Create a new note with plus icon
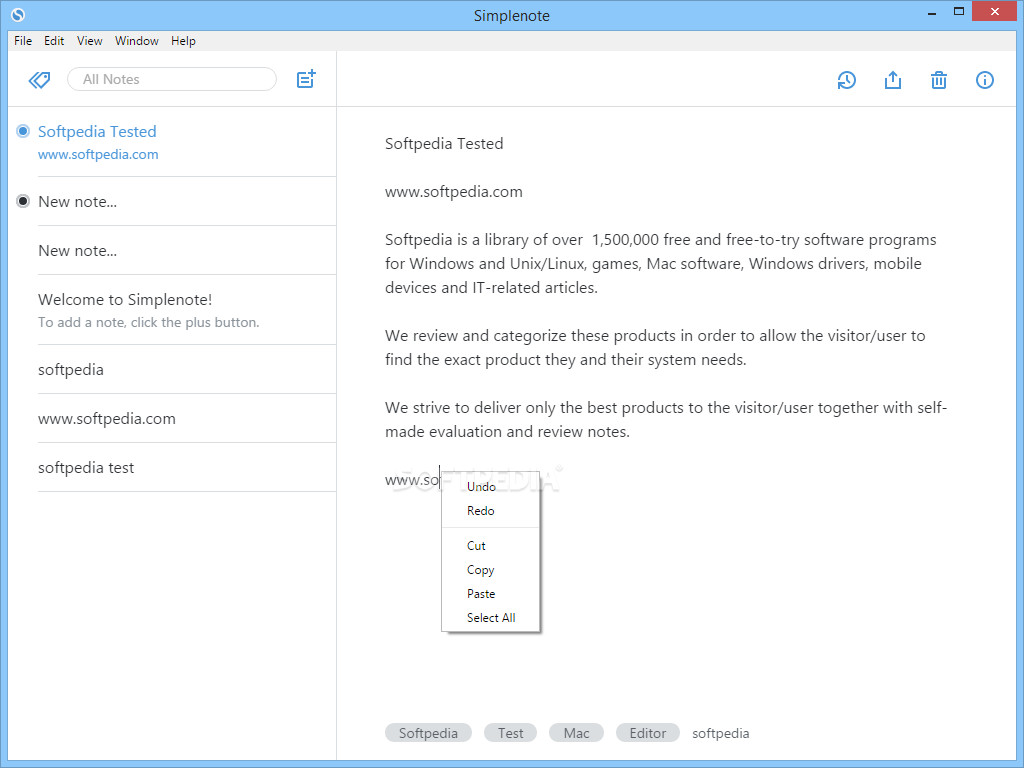This screenshot has width=1024, height=768. 306,79
